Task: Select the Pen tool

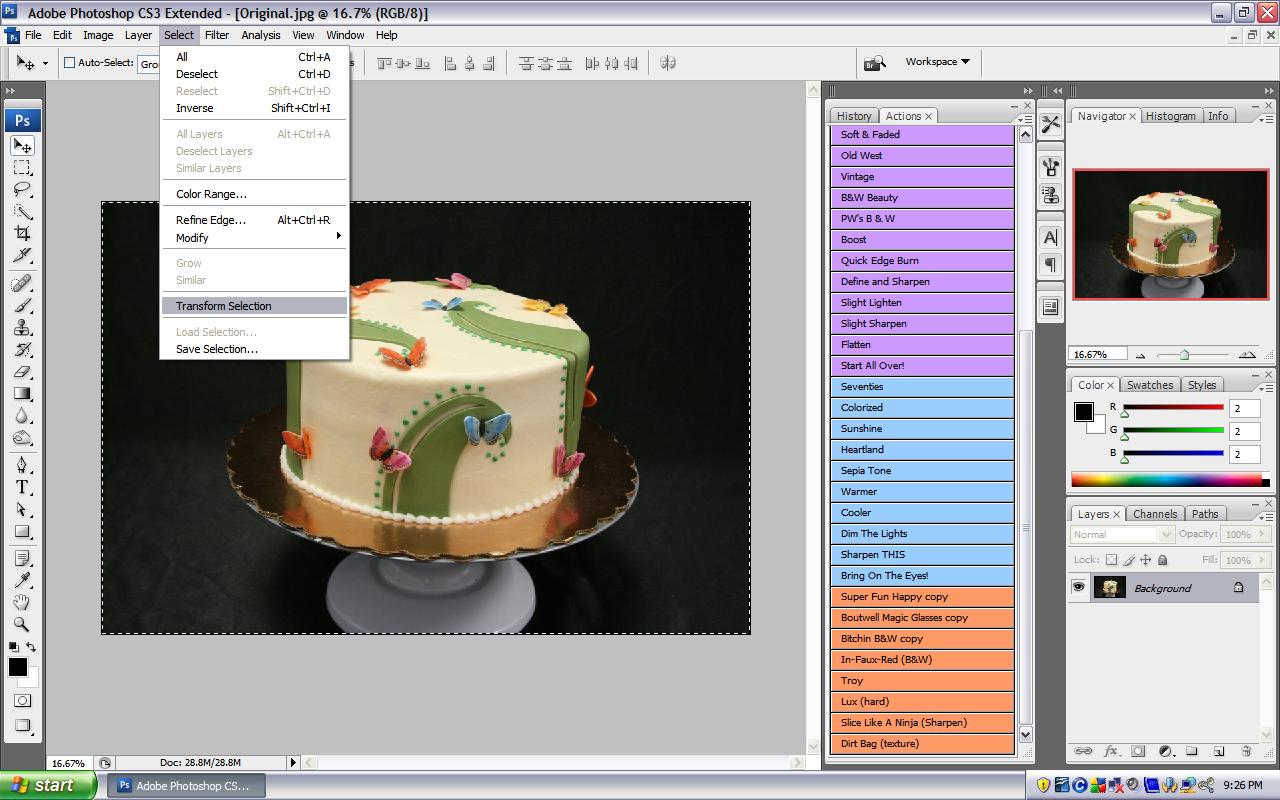Action: click(22, 465)
